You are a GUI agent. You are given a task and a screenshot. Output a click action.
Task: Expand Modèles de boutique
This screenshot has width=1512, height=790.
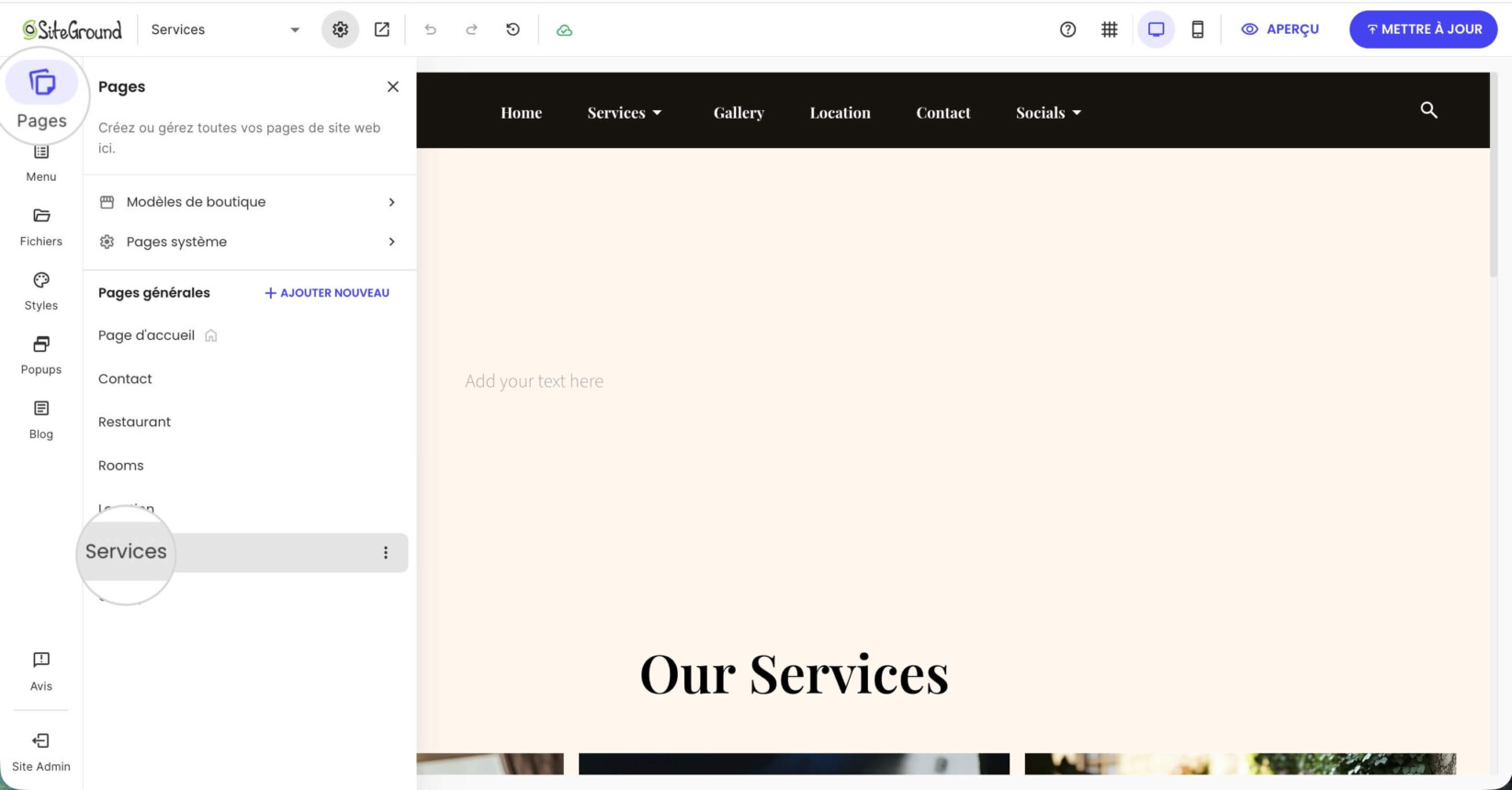249,202
